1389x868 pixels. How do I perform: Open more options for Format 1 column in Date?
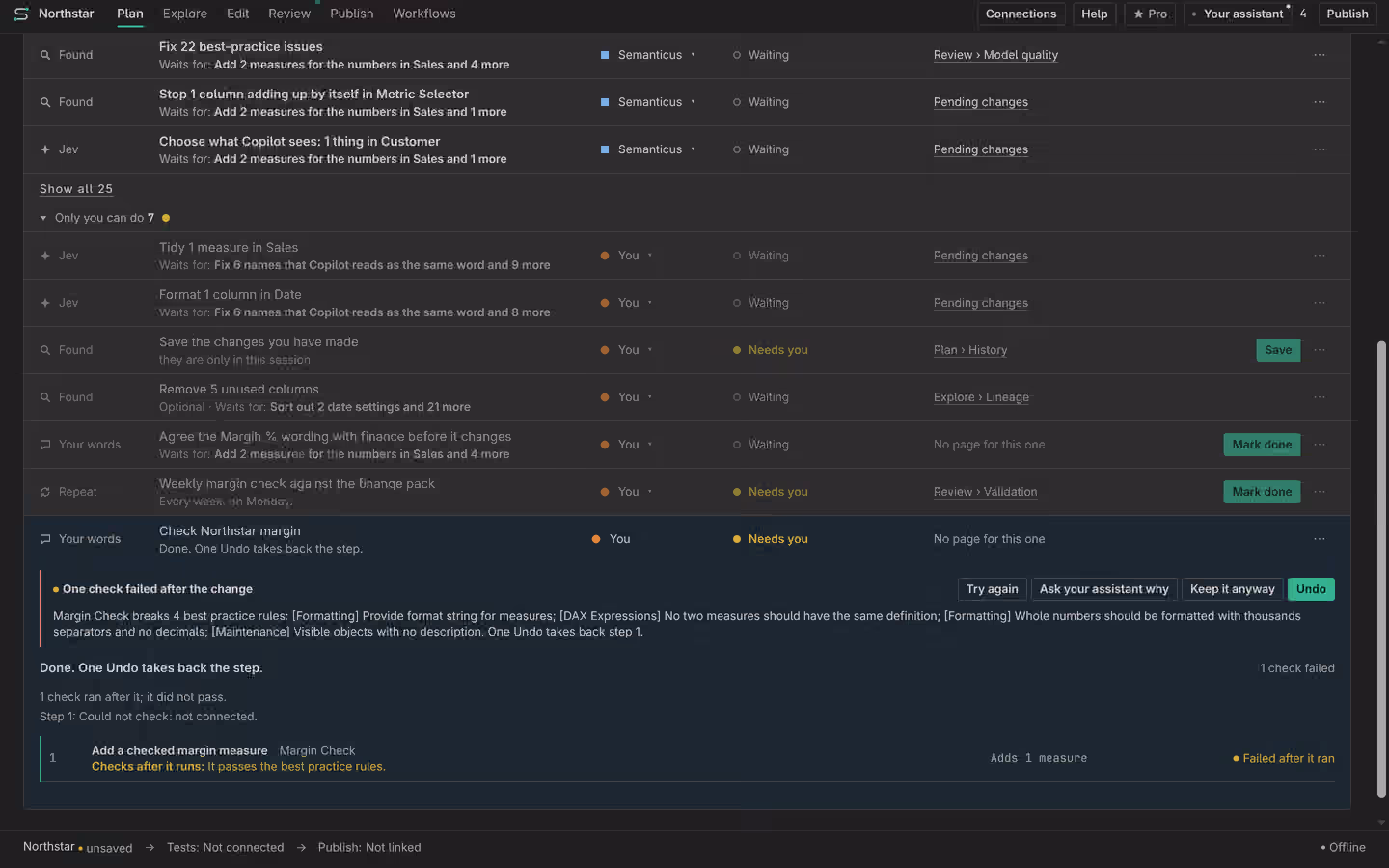(x=1320, y=303)
